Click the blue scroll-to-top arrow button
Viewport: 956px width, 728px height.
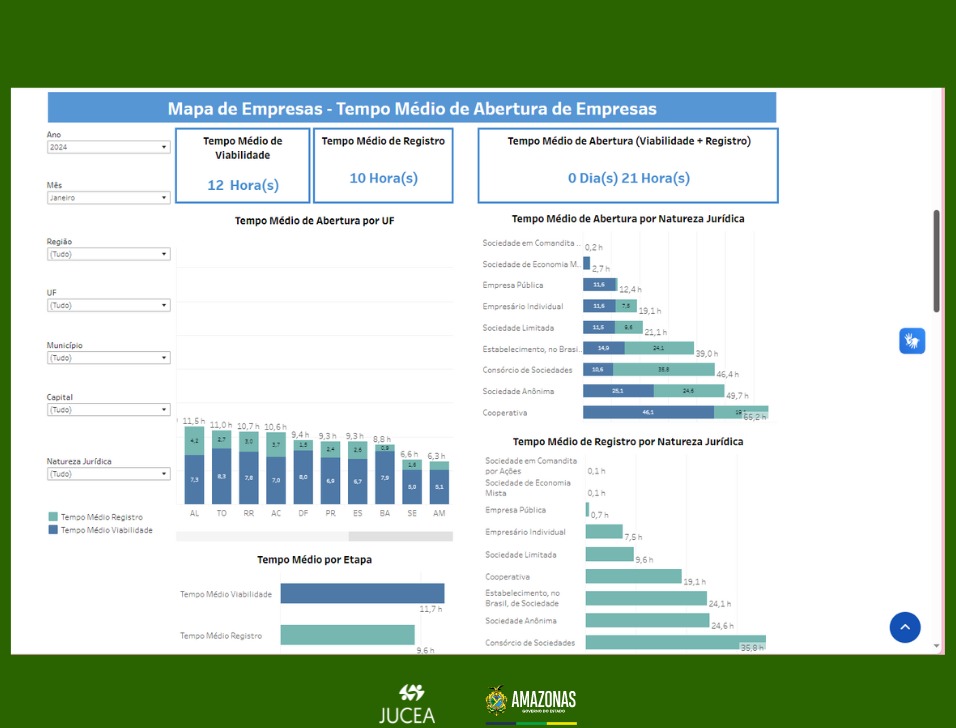tap(904, 627)
